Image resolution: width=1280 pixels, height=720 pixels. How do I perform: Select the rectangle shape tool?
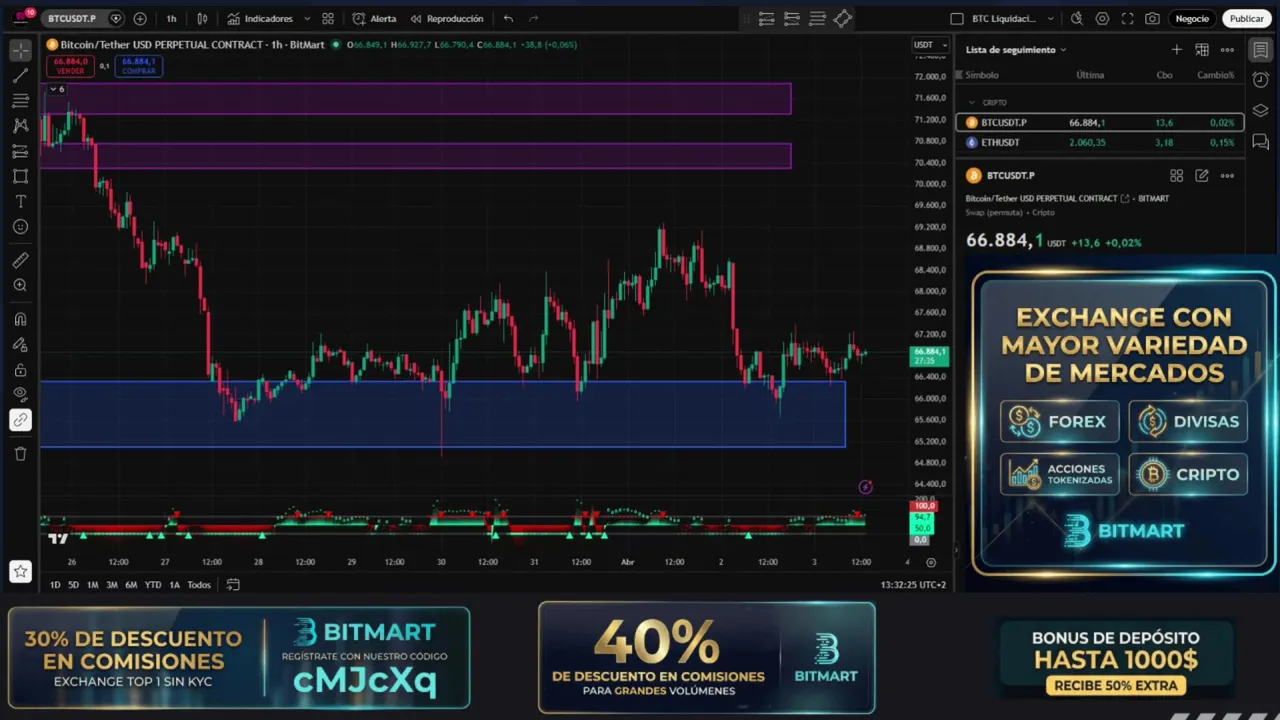tap(20, 176)
